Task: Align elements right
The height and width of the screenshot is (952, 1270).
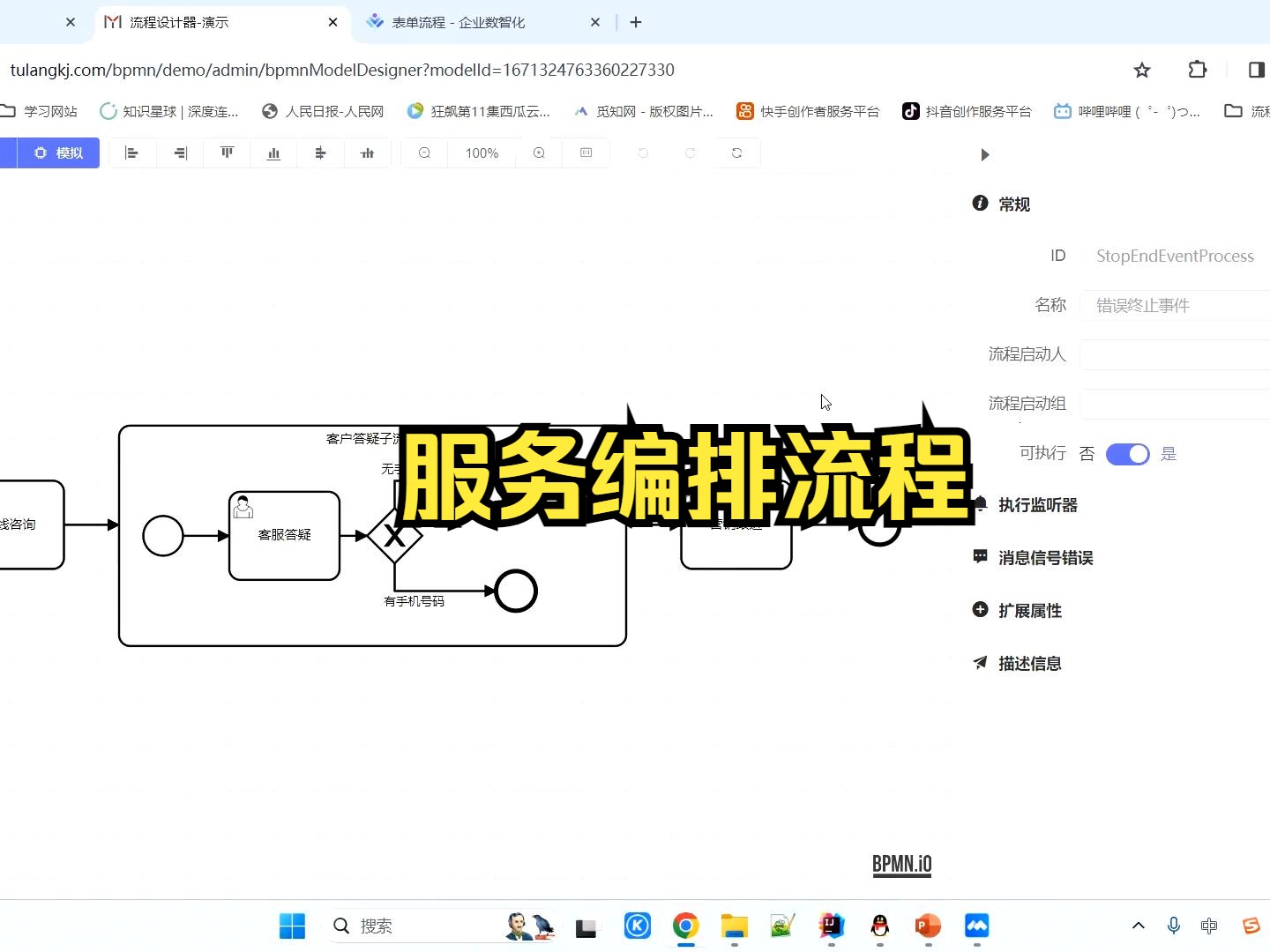Action: tap(180, 153)
